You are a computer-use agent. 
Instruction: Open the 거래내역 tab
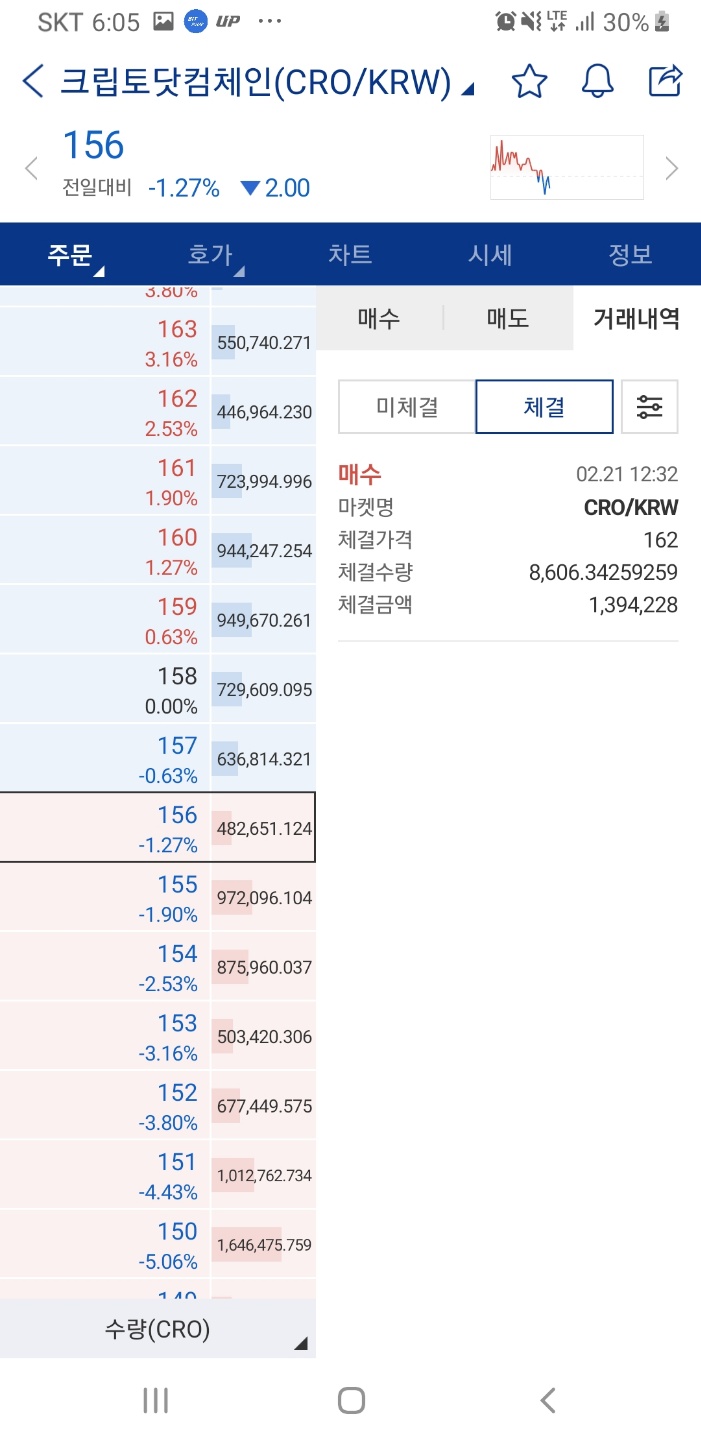click(x=637, y=319)
